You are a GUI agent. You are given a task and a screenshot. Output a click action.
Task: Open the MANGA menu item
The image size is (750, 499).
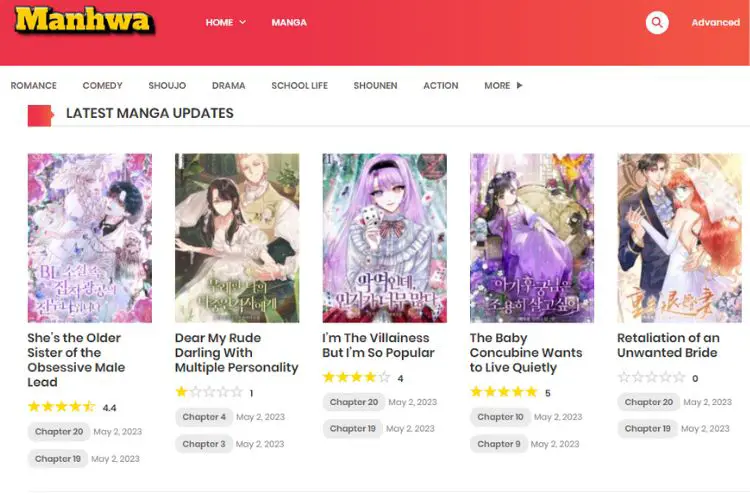pyautogui.click(x=289, y=22)
